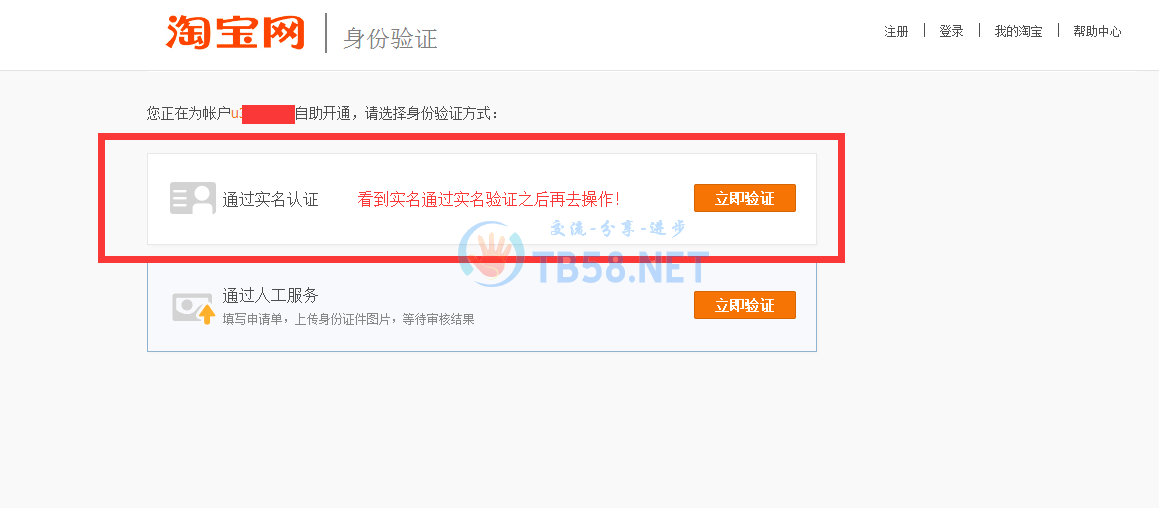Click the TB58.NET hand watermark logo
The width and height of the screenshot is (1159, 508).
click(x=492, y=254)
